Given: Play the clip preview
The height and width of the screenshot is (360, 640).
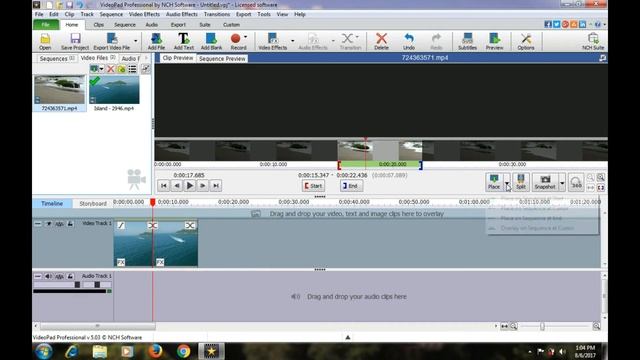Looking at the screenshot, I should click(190, 186).
